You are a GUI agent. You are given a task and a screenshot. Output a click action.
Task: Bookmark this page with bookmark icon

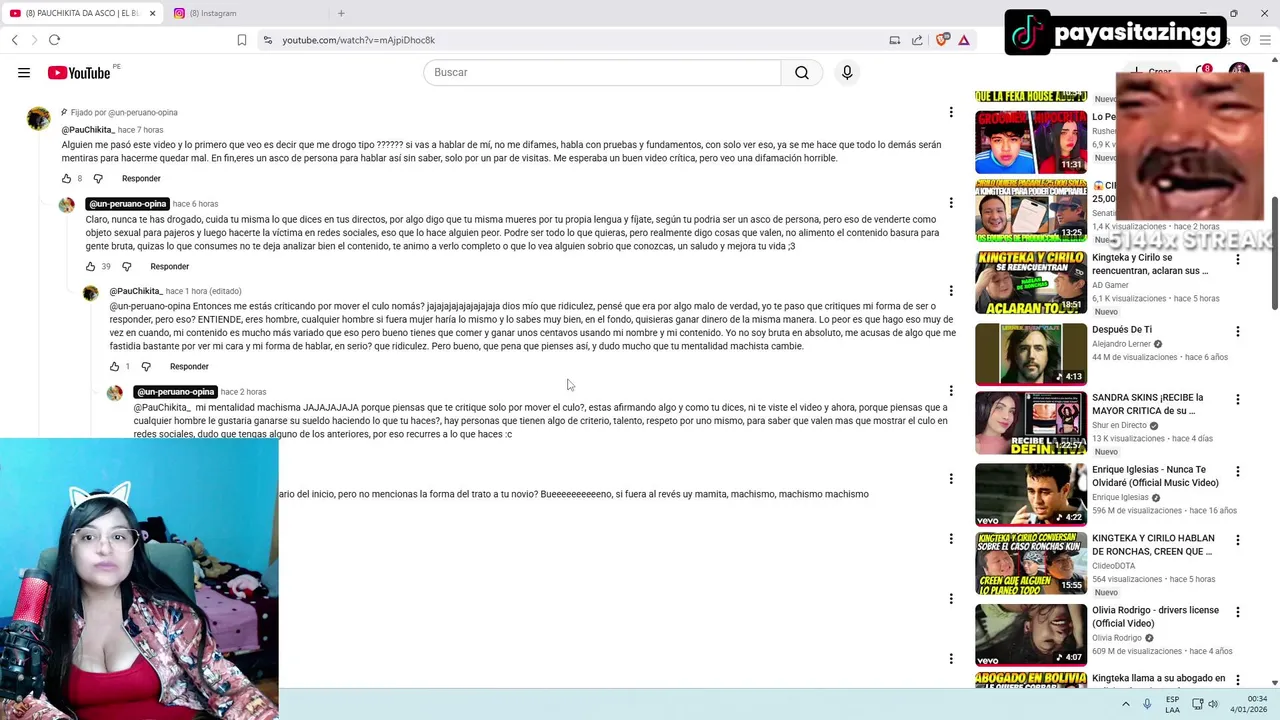[x=242, y=40]
